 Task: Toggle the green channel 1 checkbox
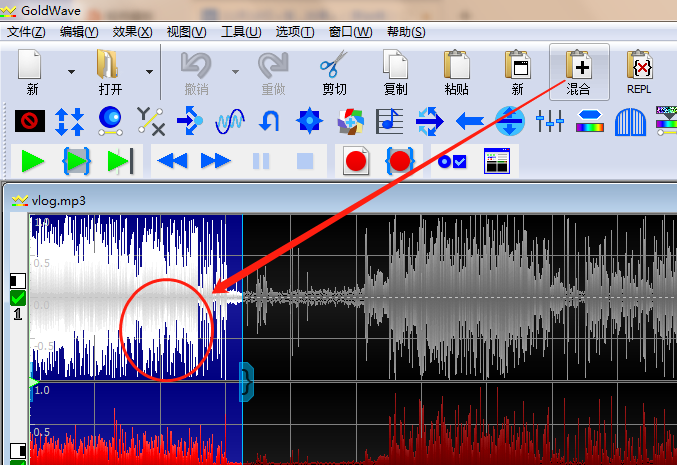[x=17, y=297]
